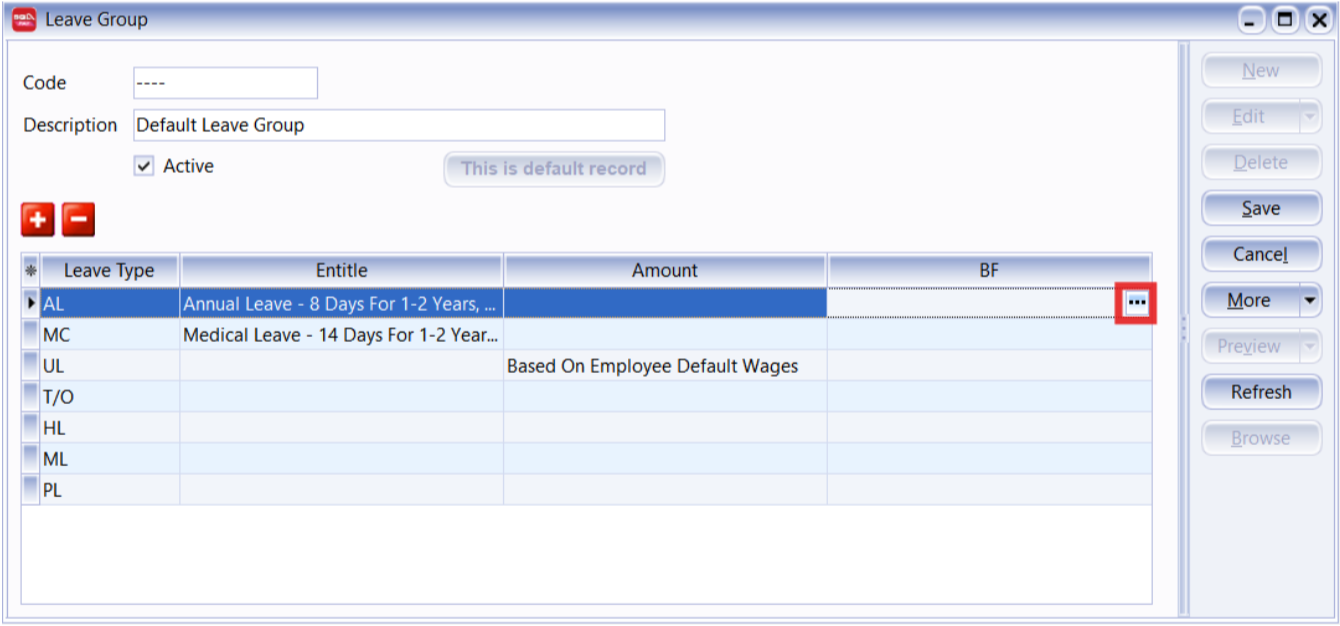Screen dimensions: 1340x626
Task: Add a leave row with red plus
Action: coord(38,219)
